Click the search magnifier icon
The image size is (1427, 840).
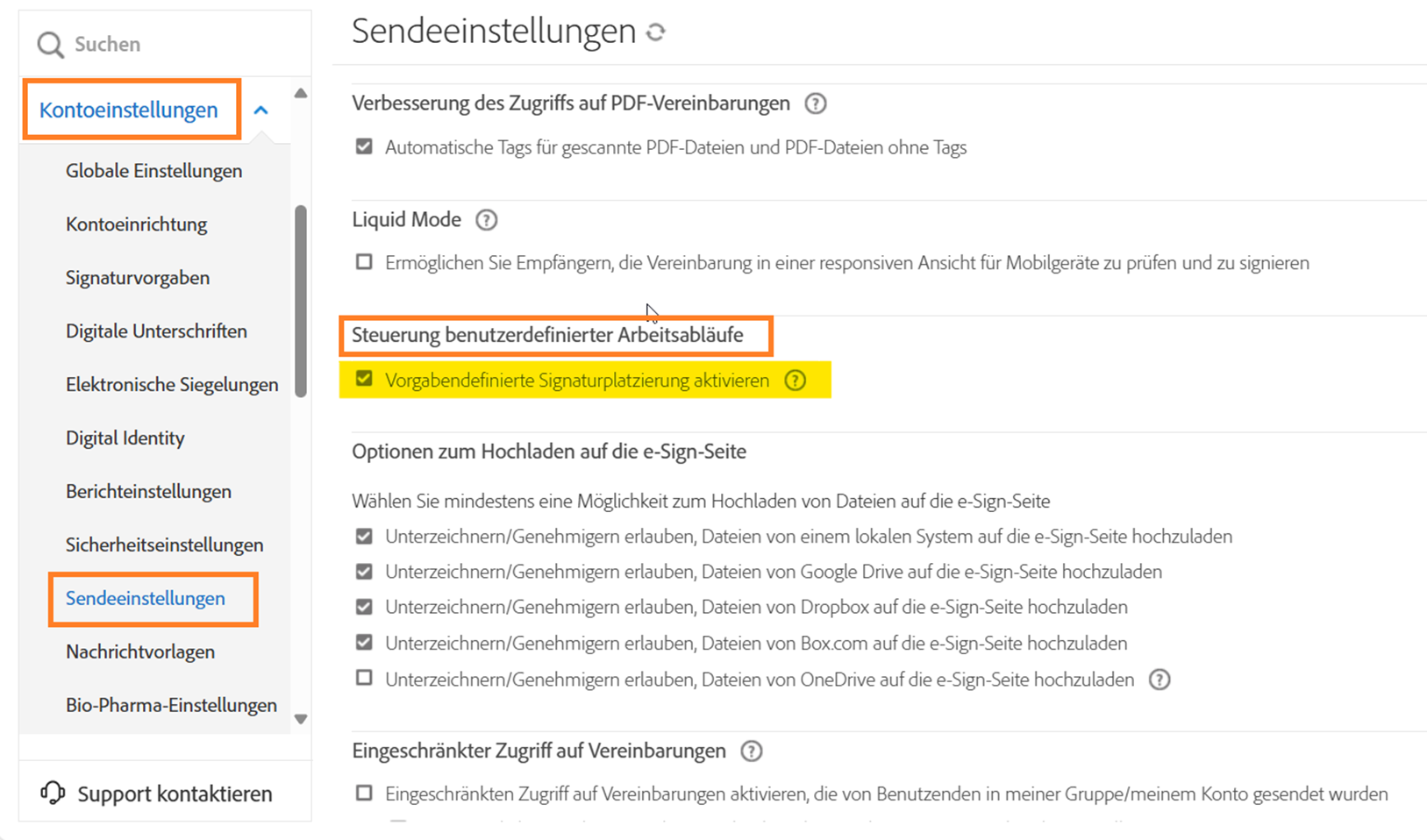51,45
